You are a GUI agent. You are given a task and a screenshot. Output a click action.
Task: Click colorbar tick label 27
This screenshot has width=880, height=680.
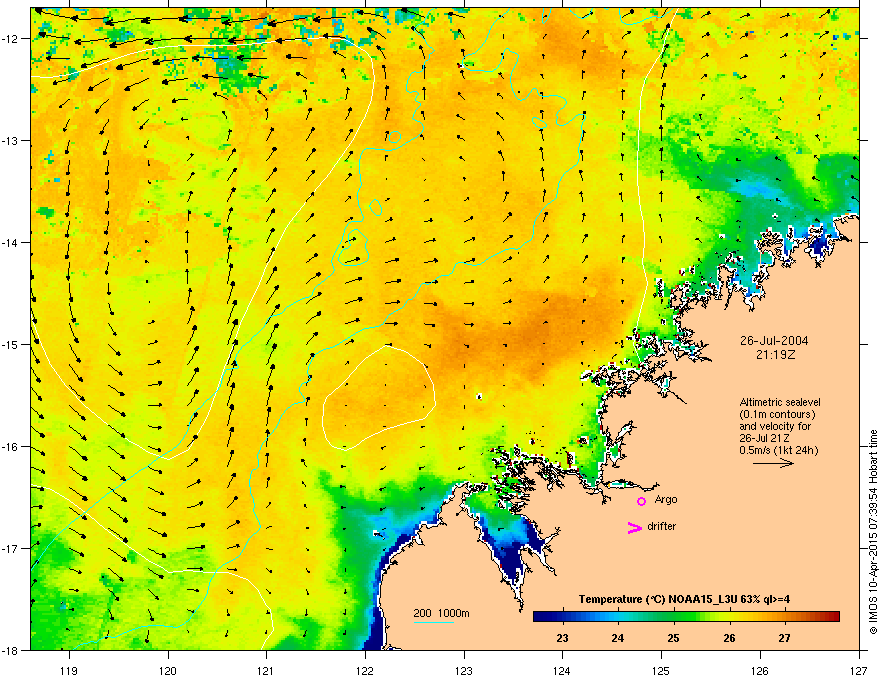[x=785, y=638]
